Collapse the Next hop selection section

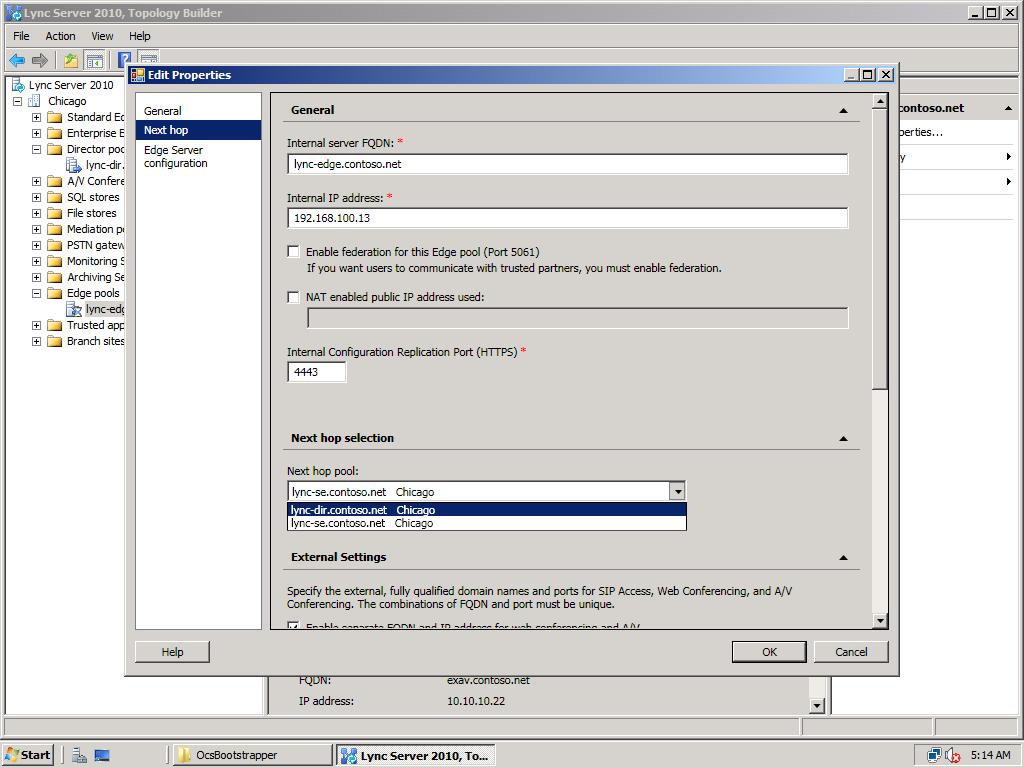(x=843, y=438)
